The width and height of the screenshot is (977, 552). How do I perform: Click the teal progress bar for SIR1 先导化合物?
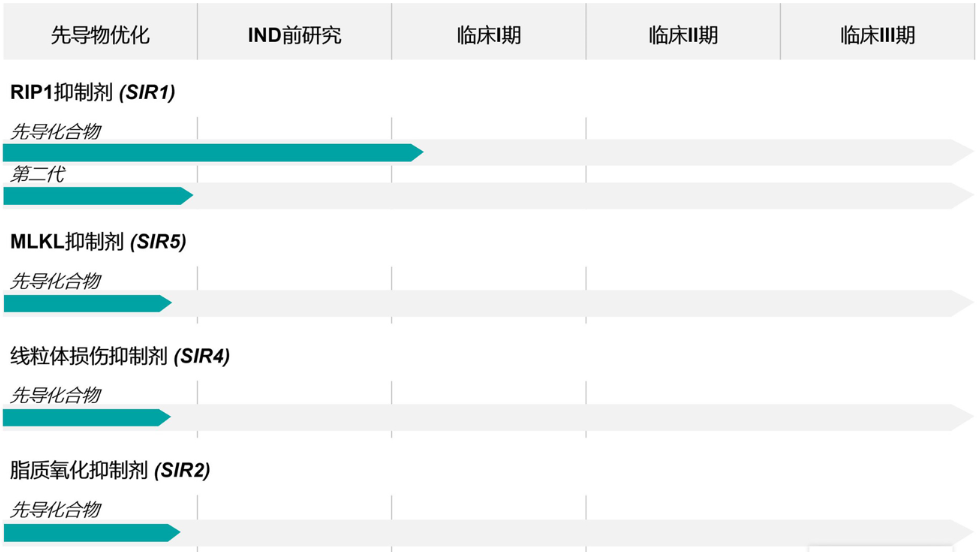point(213,153)
